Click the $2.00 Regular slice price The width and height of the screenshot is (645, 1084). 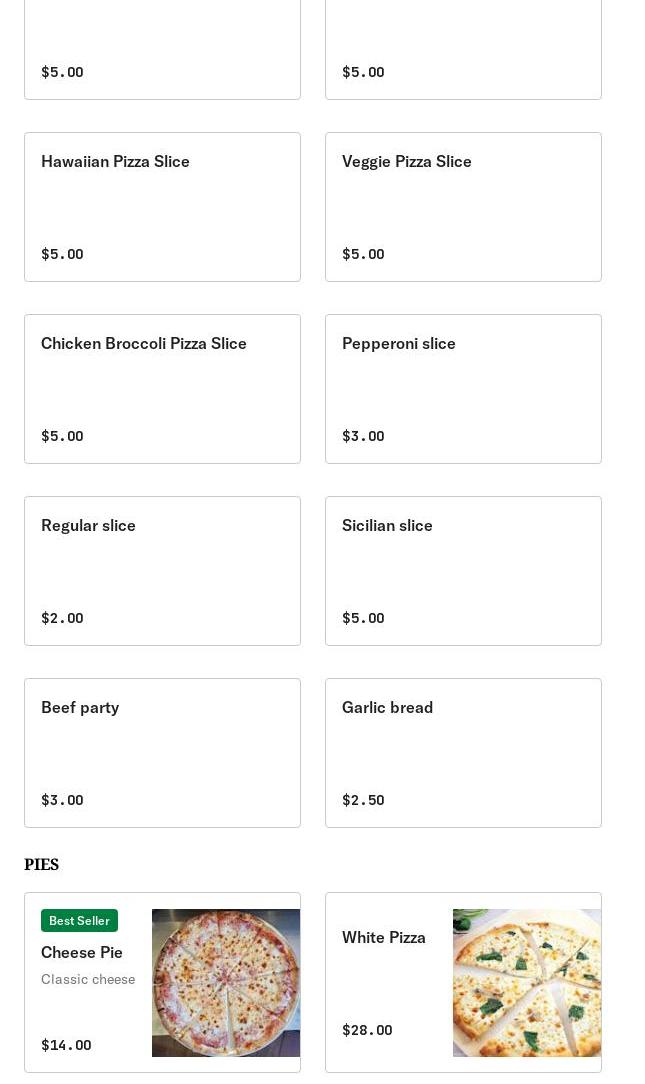coord(62,618)
